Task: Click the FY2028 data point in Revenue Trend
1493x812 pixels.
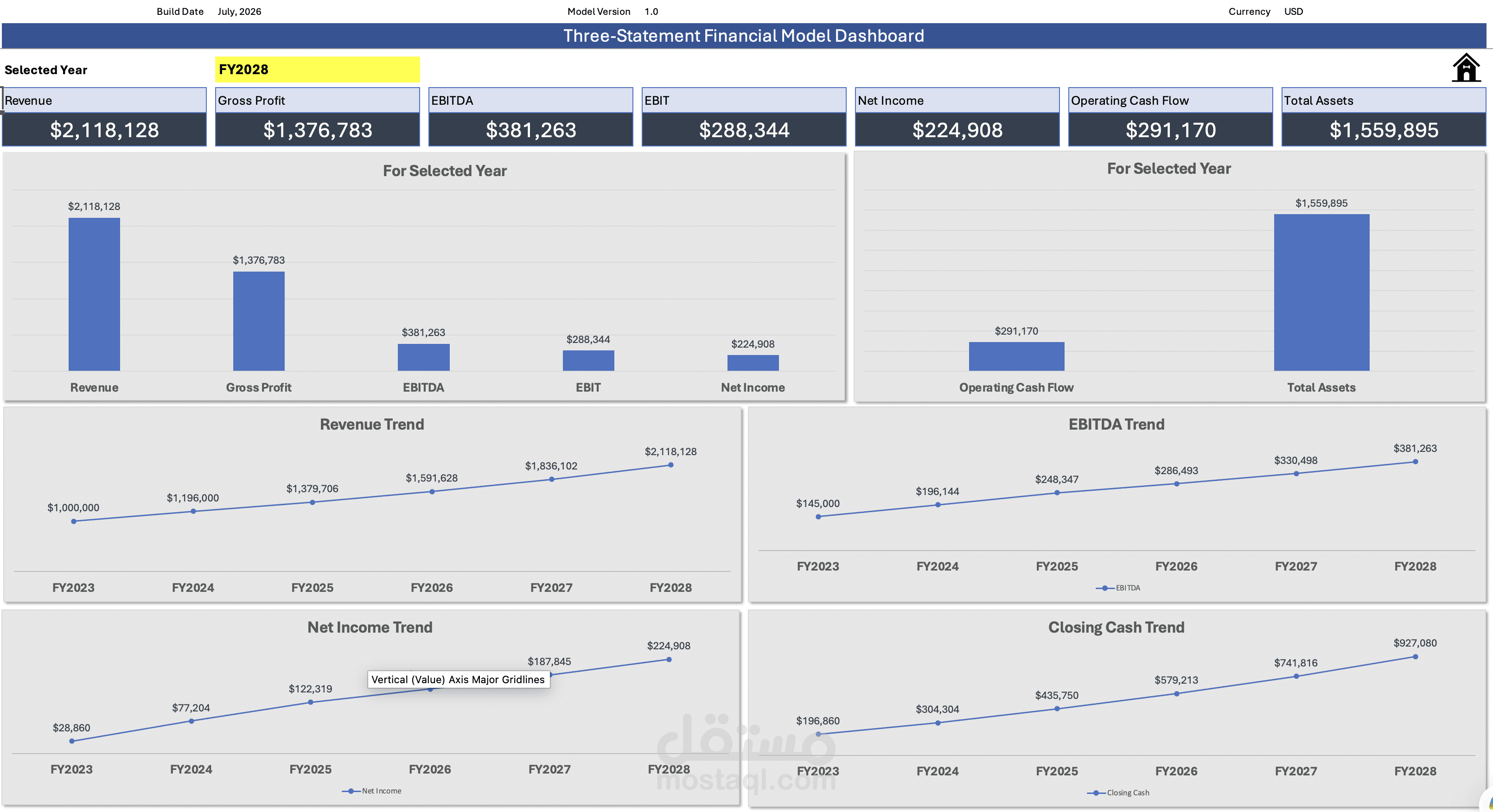Action: (x=670, y=465)
